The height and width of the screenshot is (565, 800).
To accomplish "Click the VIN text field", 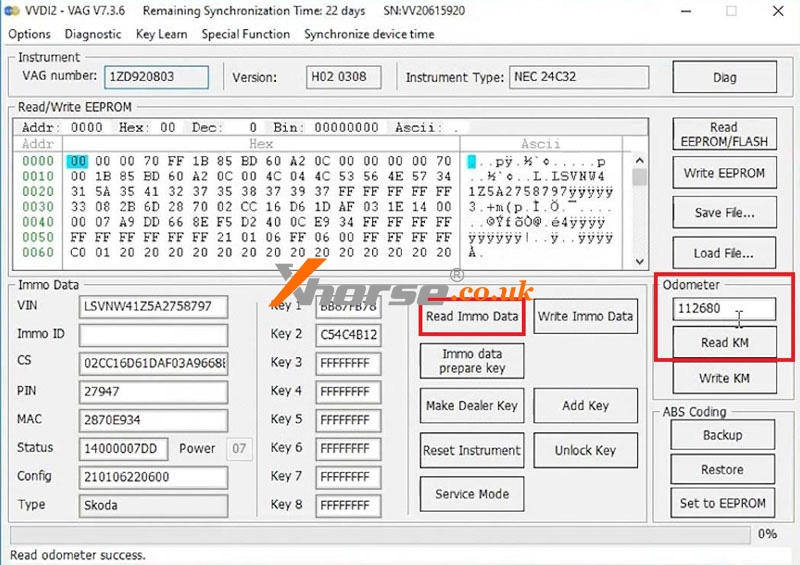I will point(153,307).
